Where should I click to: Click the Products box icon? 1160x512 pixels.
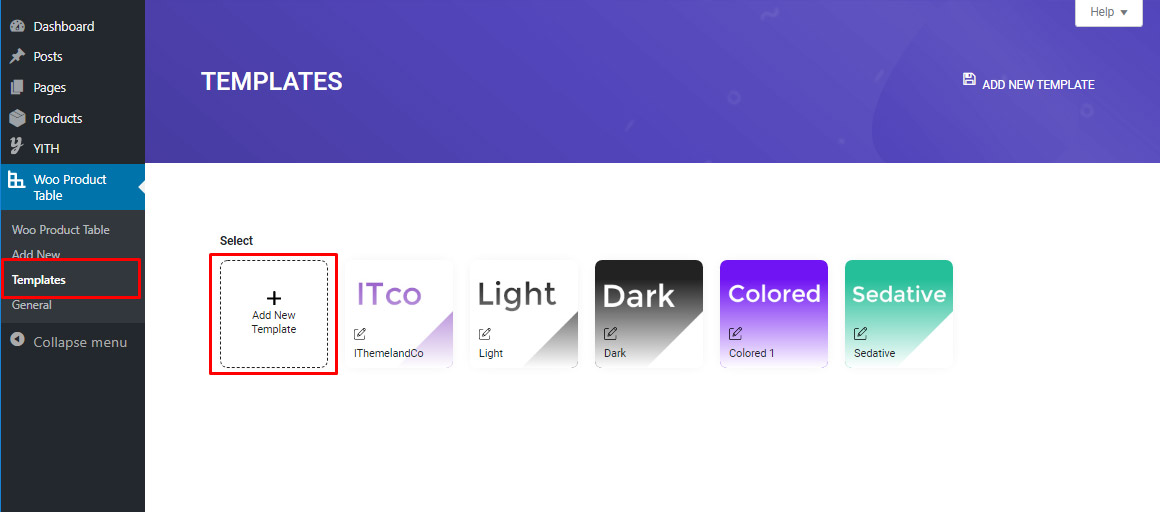tap(17, 118)
